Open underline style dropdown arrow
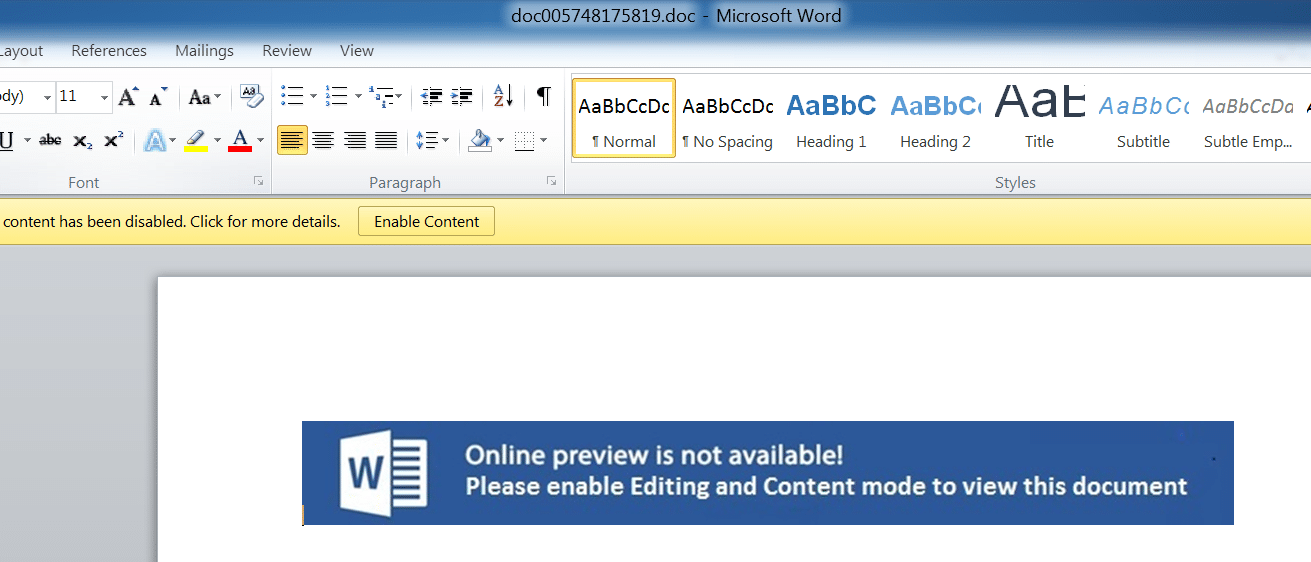1311x562 pixels. 27,141
